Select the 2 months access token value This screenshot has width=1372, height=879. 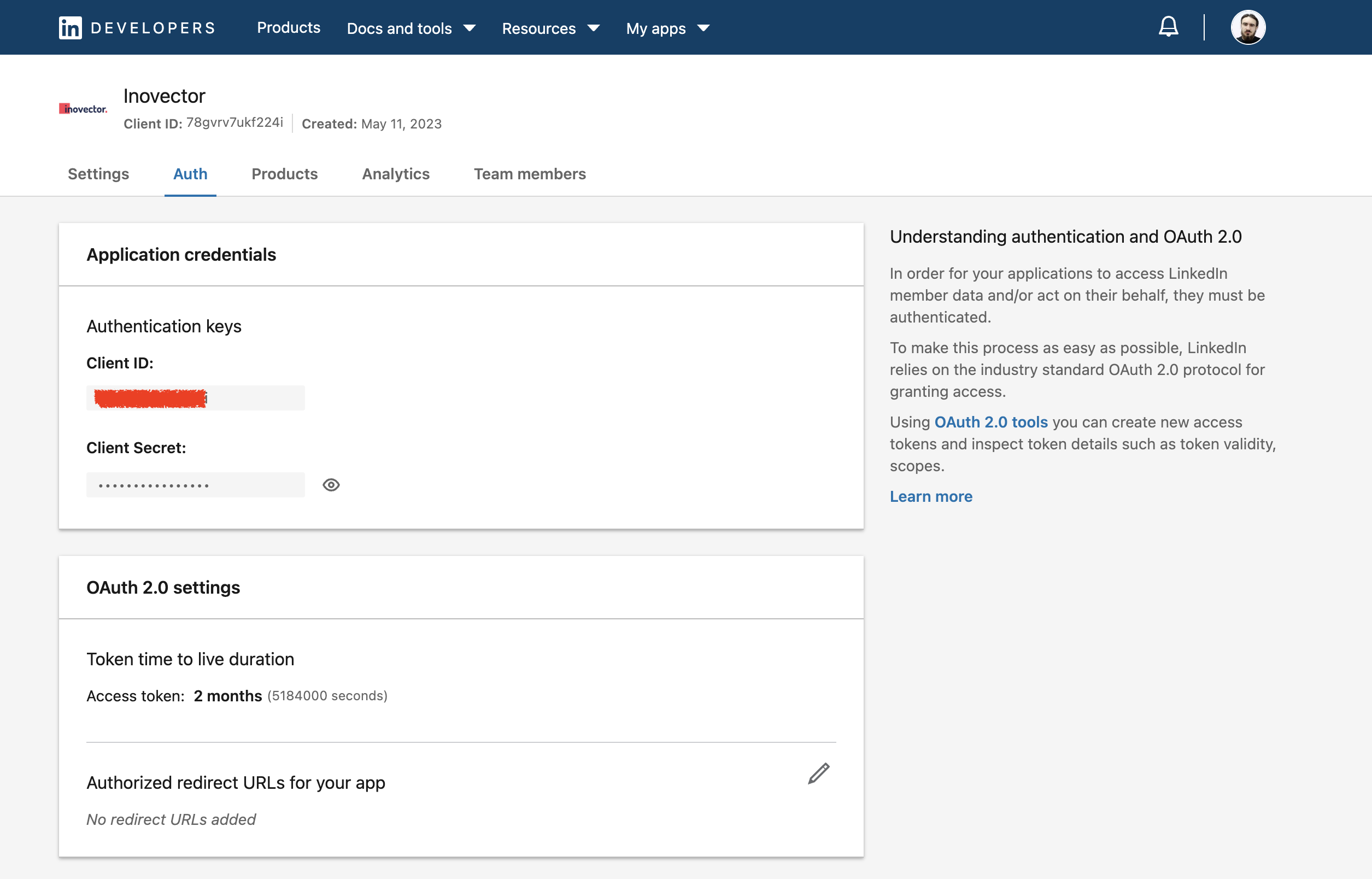228,696
